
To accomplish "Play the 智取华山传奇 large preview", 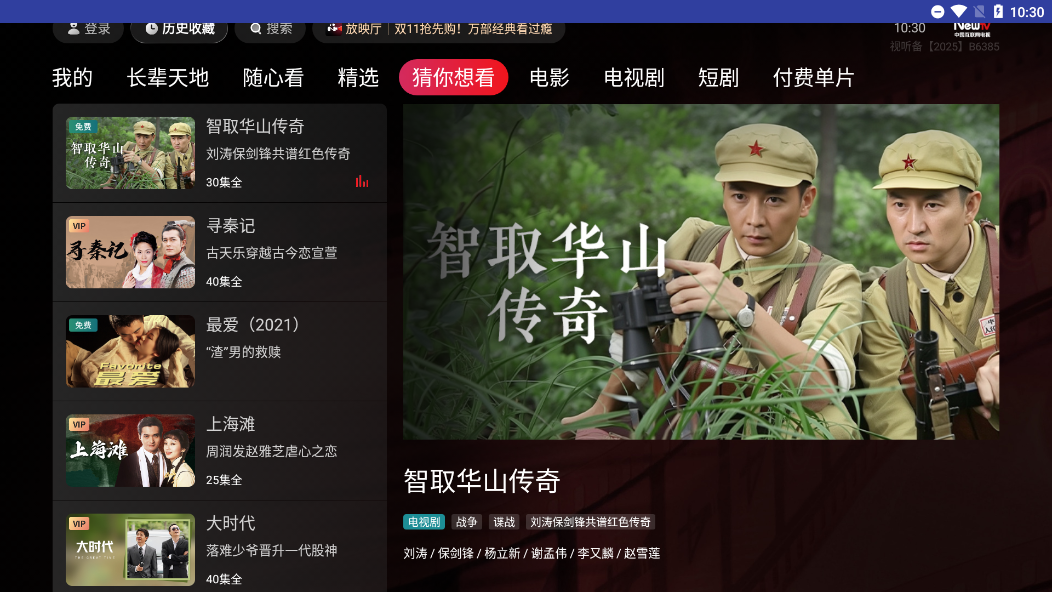I will [x=700, y=272].
